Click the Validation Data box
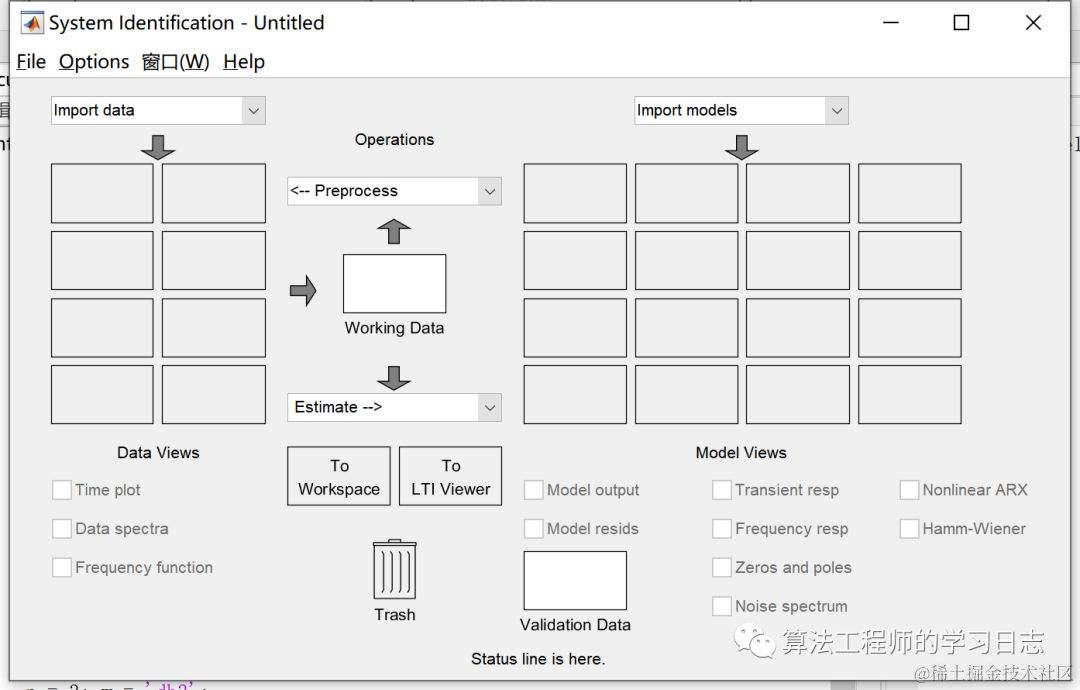The image size is (1080, 690). click(x=575, y=581)
